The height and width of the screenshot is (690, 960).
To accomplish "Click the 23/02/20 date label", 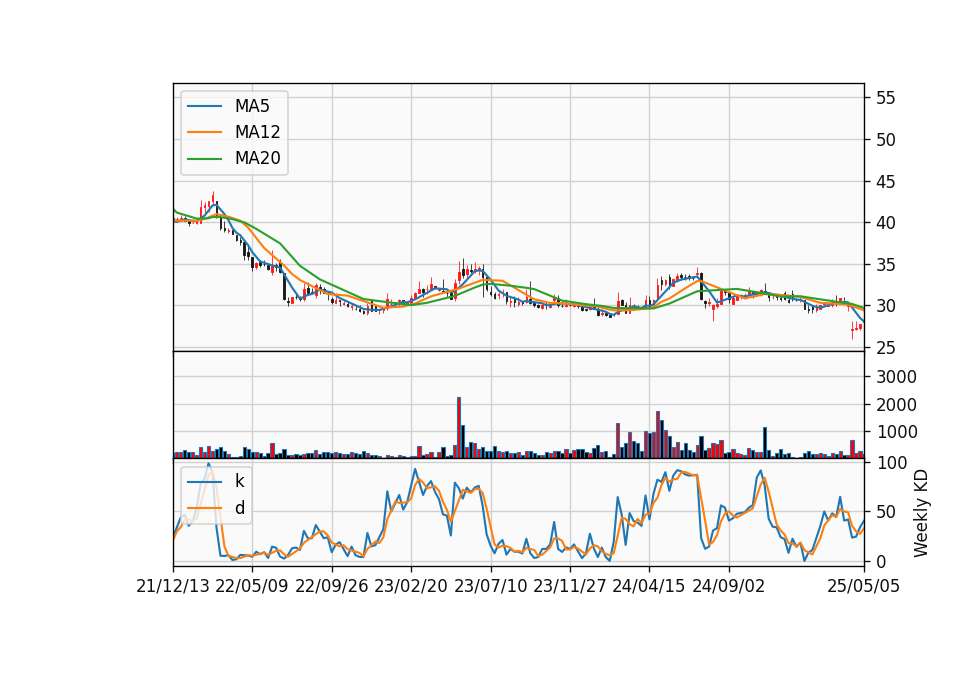I will (x=411, y=586).
